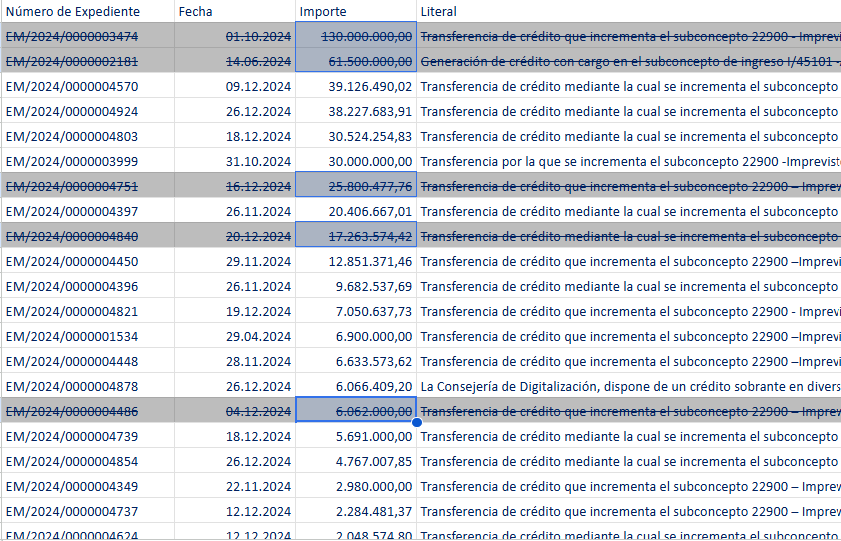Select cell EM/2024/000004878

click(87, 387)
